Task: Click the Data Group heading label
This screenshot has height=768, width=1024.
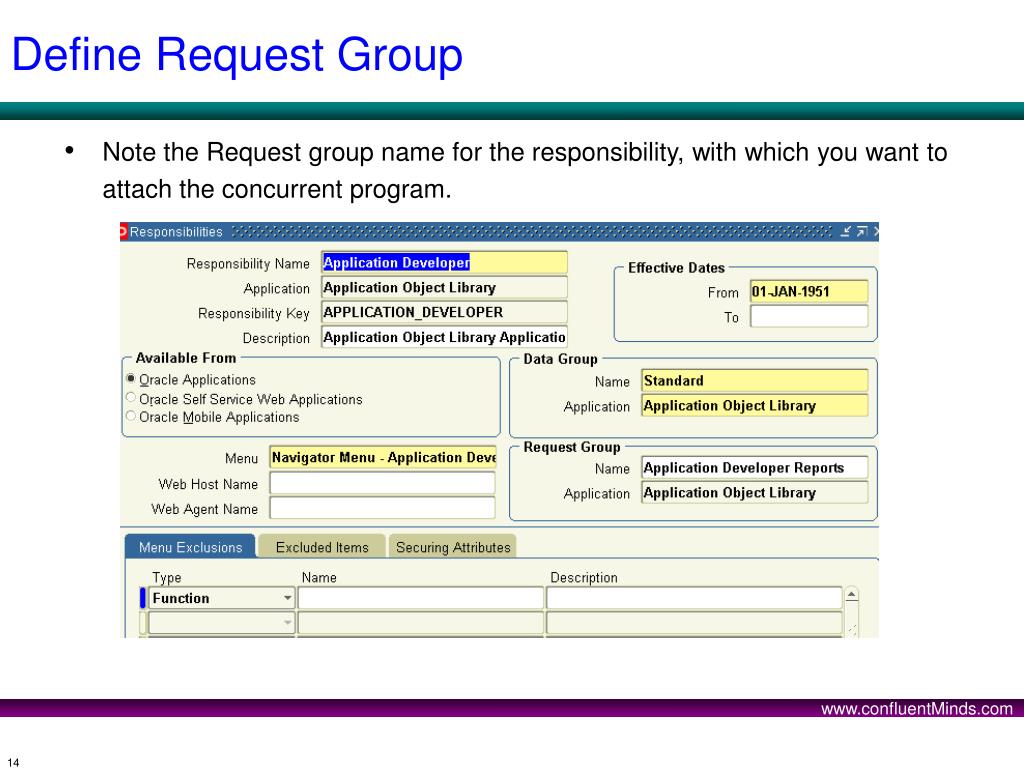Action: (560, 359)
